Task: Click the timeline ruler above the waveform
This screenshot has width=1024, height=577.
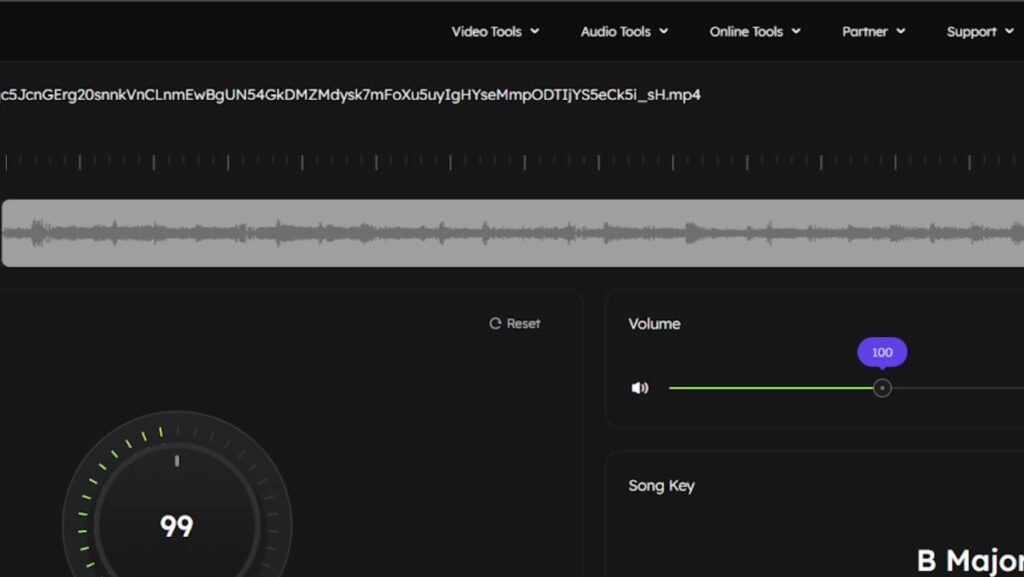Action: (x=512, y=161)
